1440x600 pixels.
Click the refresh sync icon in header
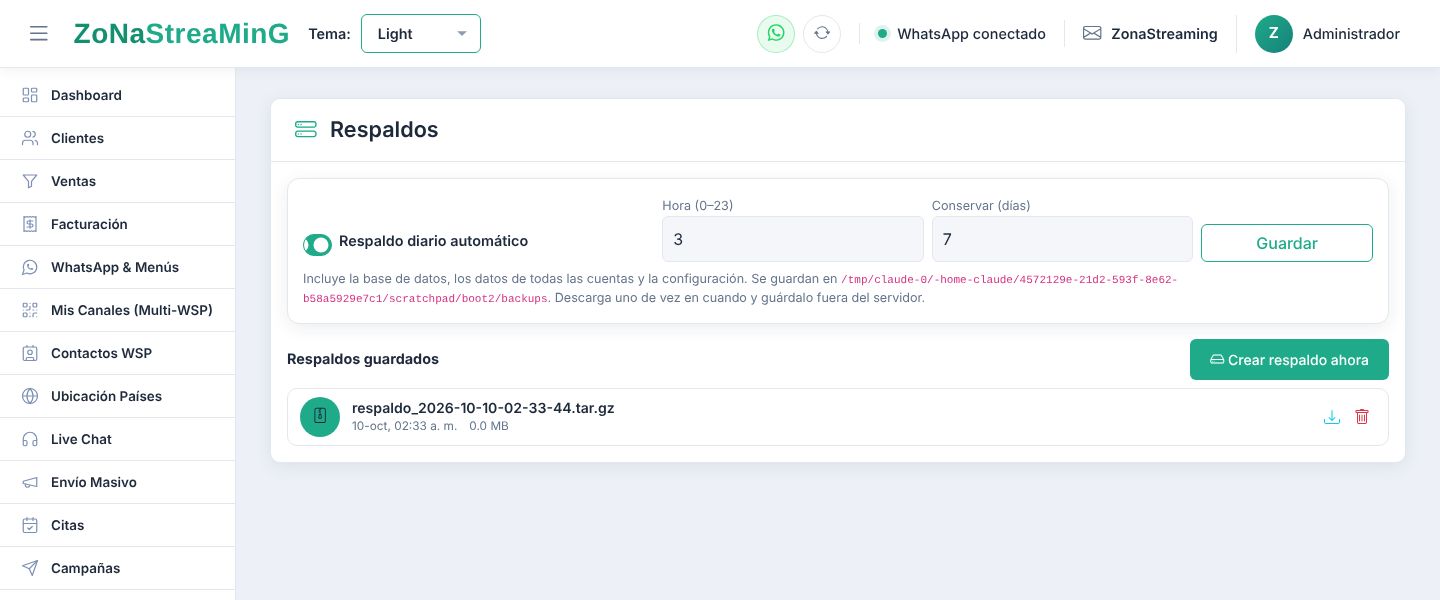822,34
